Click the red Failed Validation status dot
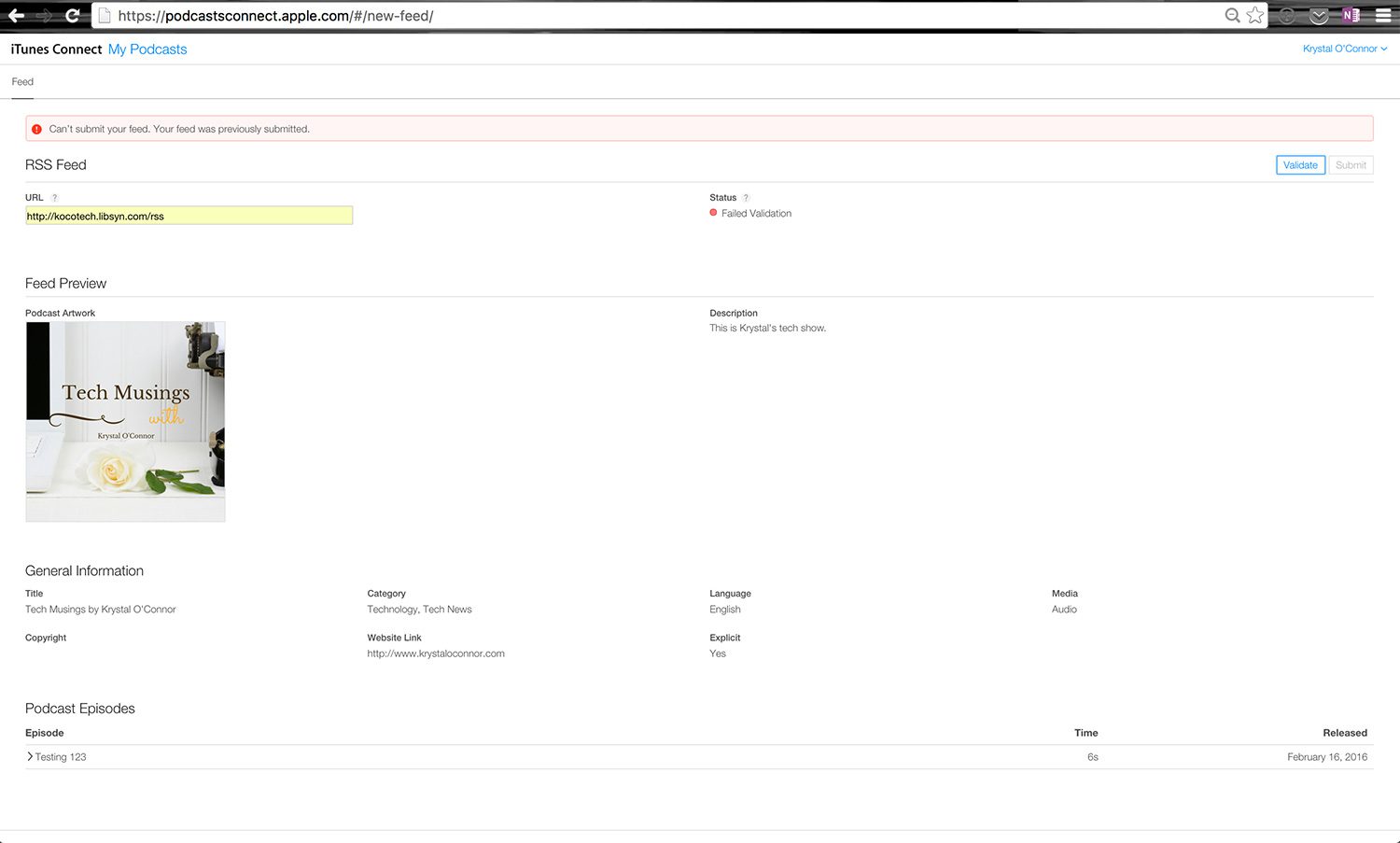Image resolution: width=1400 pixels, height=843 pixels. 713,213
